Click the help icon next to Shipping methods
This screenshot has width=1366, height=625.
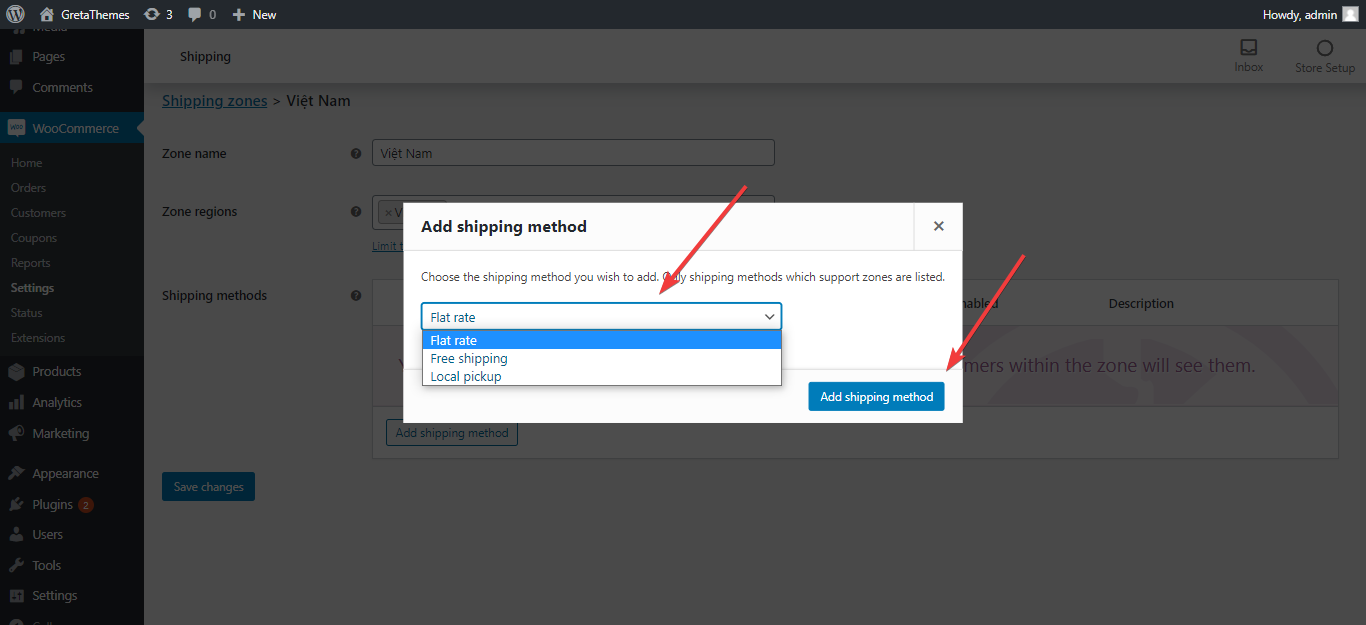tap(356, 296)
